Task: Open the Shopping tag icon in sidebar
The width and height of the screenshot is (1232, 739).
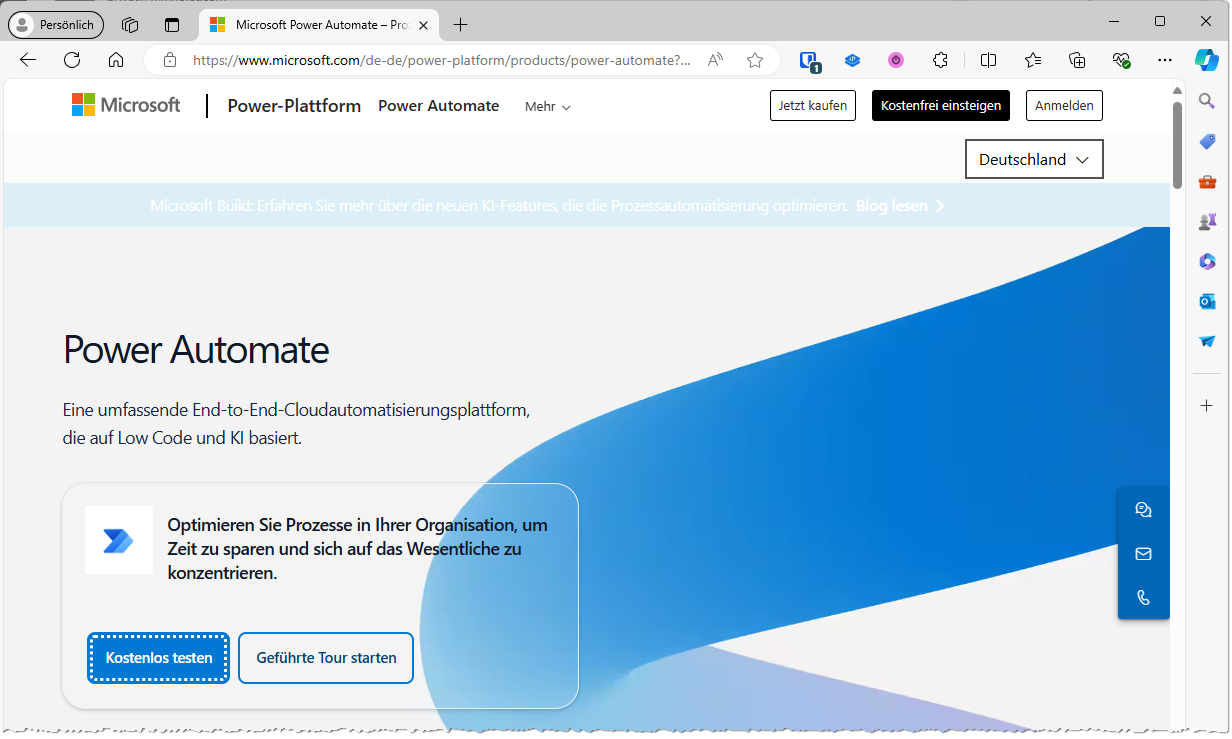Action: [x=1207, y=141]
